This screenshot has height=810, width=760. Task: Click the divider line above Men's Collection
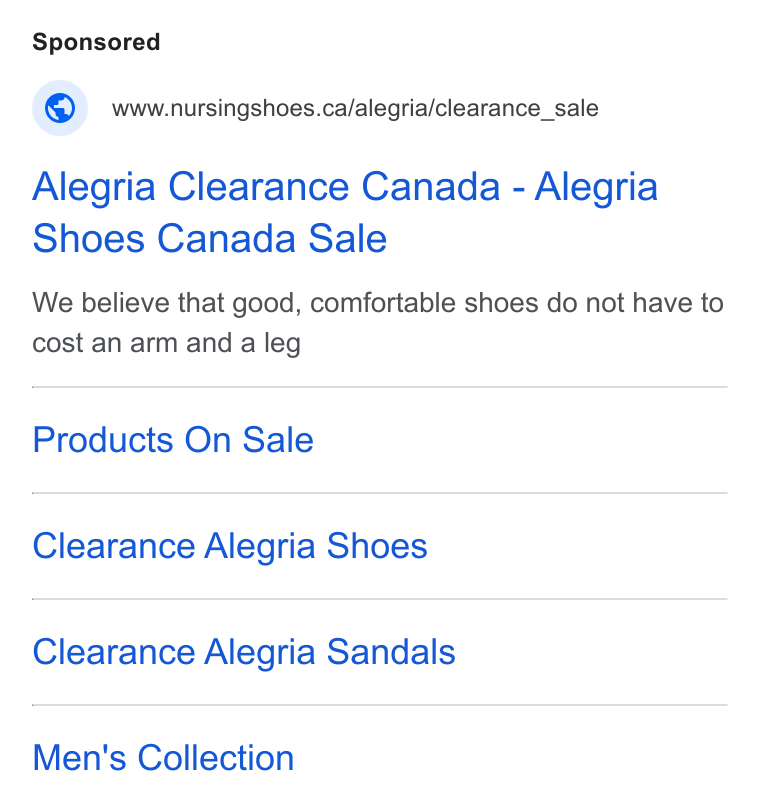pyautogui.click(x=380, y=705)
